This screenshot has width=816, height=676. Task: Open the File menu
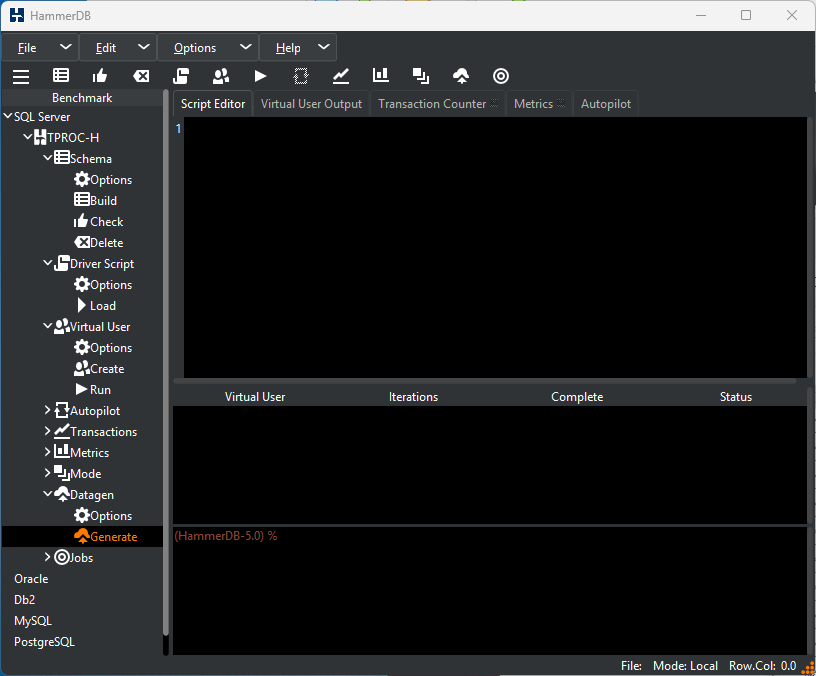click(40, 47)
